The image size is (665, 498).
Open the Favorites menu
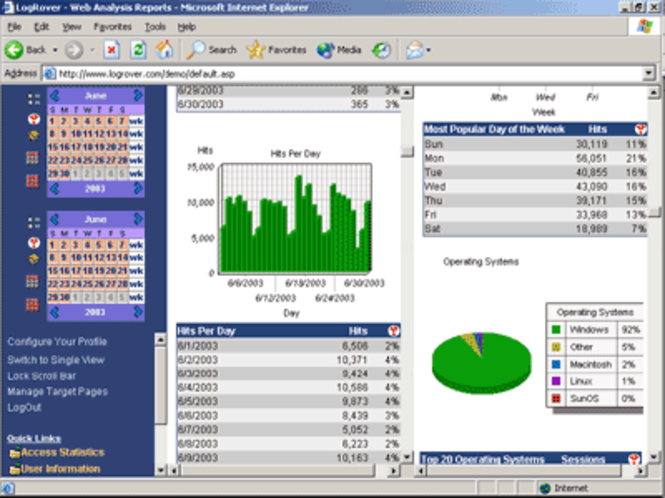pos(113,27)
